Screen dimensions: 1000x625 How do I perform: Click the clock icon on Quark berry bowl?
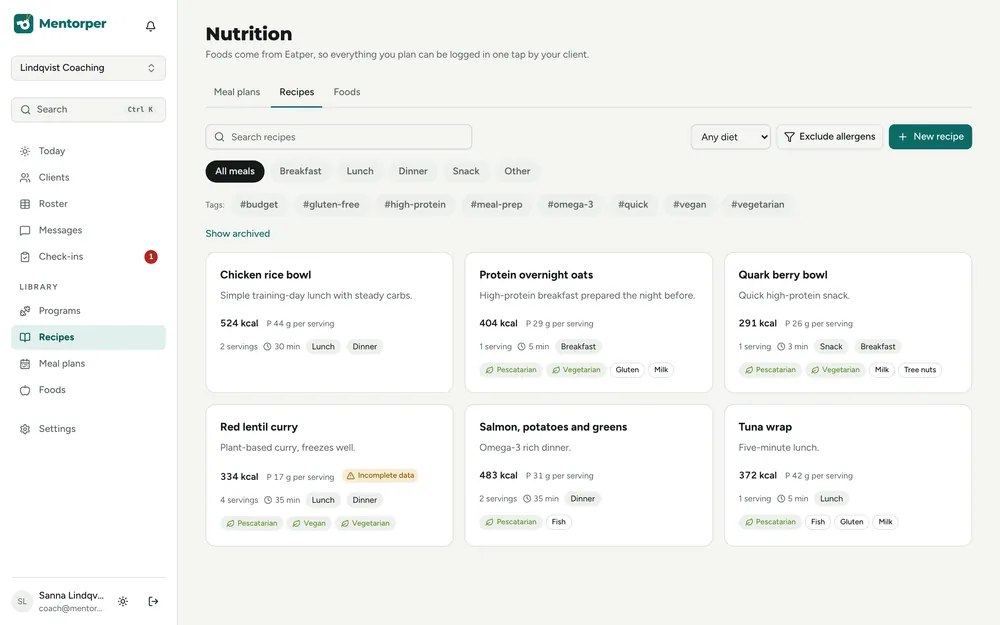point(781,347)
